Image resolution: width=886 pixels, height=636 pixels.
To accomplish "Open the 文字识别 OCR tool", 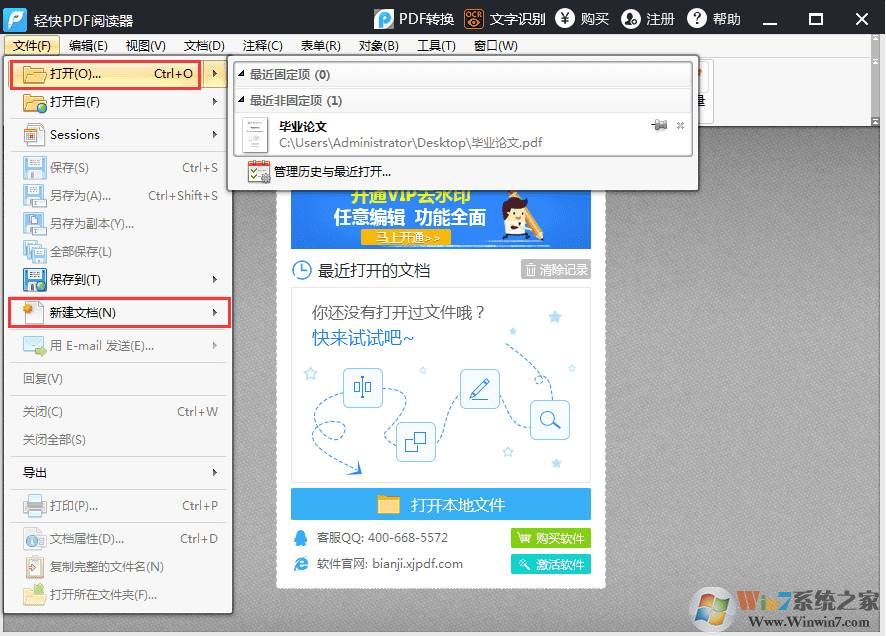I will click(474, 19).
